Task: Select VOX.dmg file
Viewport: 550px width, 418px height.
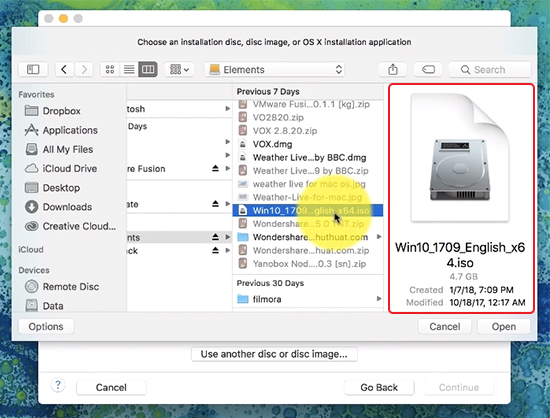Action: tap(308, 144)
